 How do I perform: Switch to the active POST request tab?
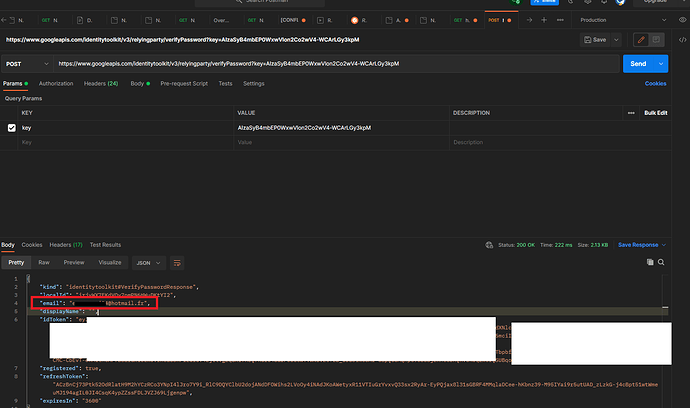(501, 20)
